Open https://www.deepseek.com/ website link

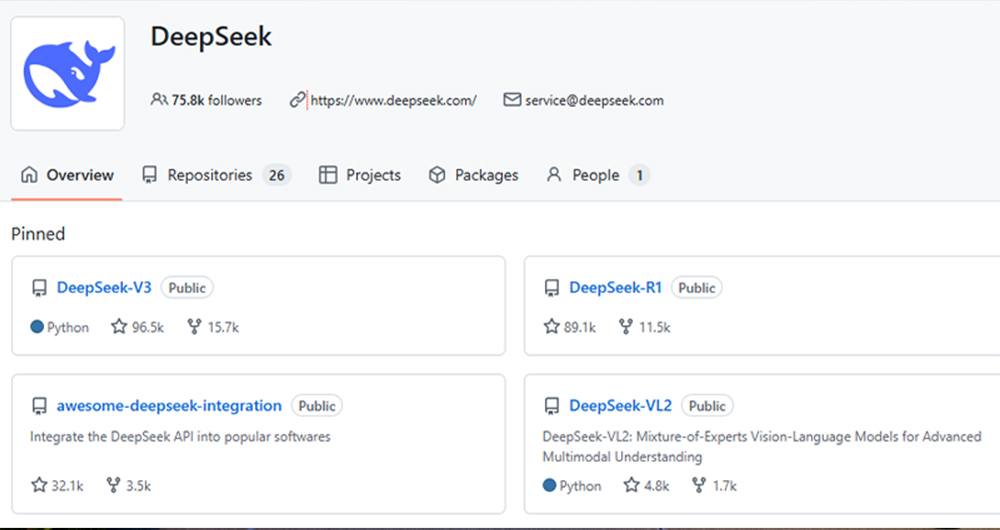coord(393,100)
